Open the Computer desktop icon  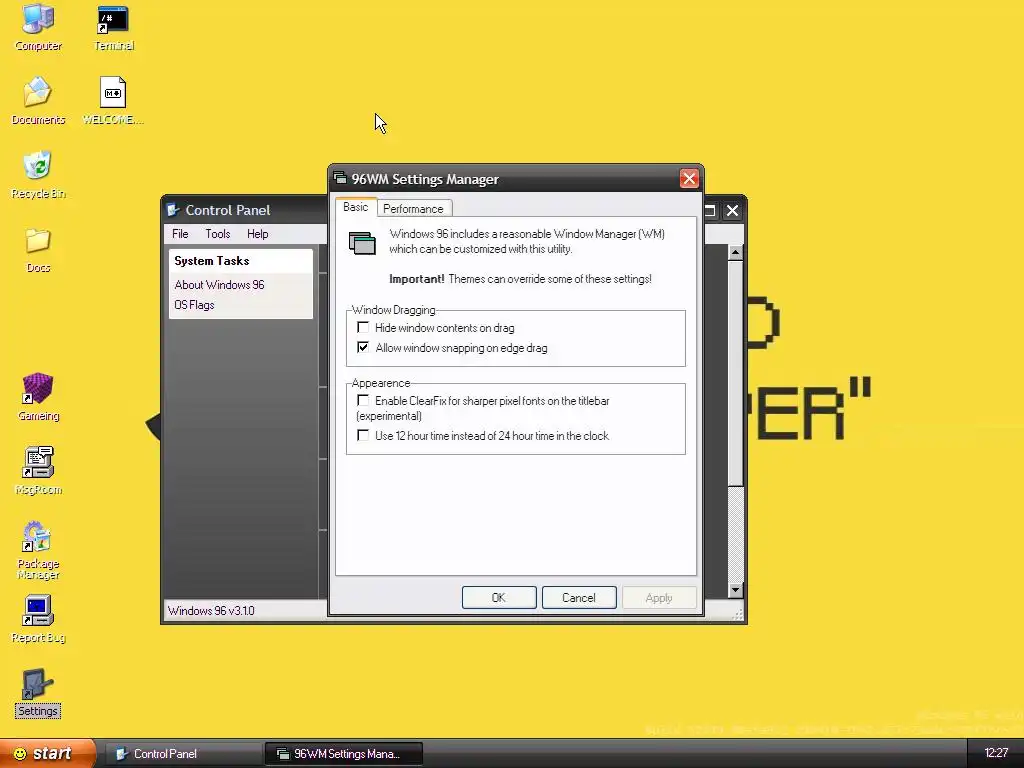tap(38, 27)
